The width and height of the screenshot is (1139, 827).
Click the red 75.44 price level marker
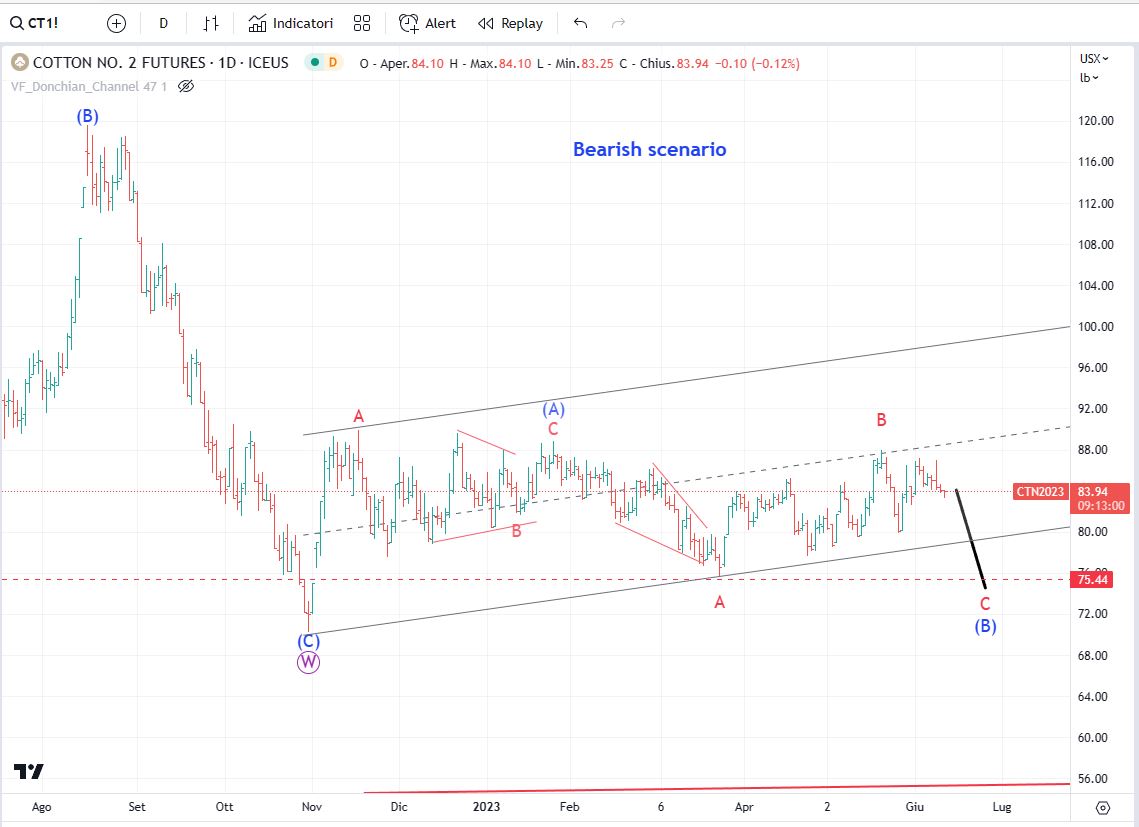tap(1092, 579)
